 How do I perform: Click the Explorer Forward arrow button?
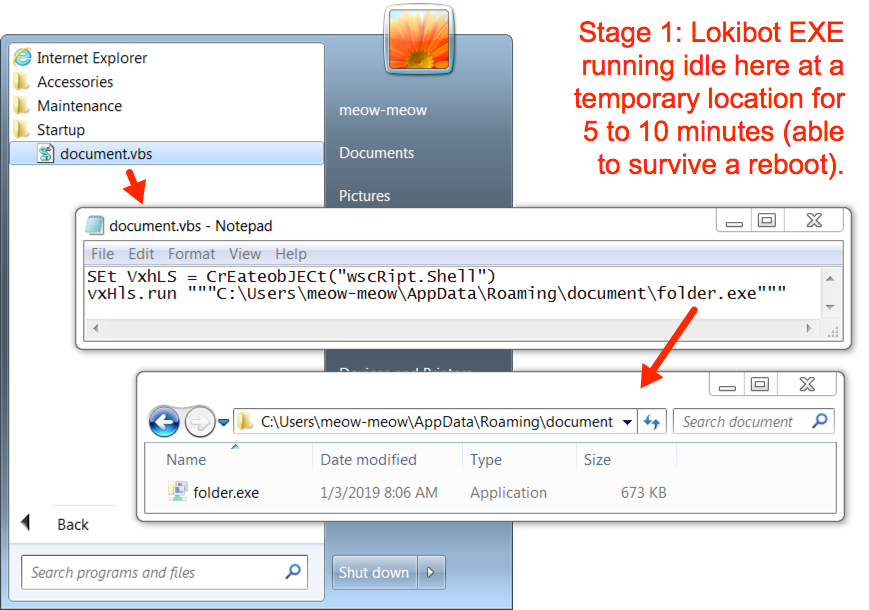[200, 422]
